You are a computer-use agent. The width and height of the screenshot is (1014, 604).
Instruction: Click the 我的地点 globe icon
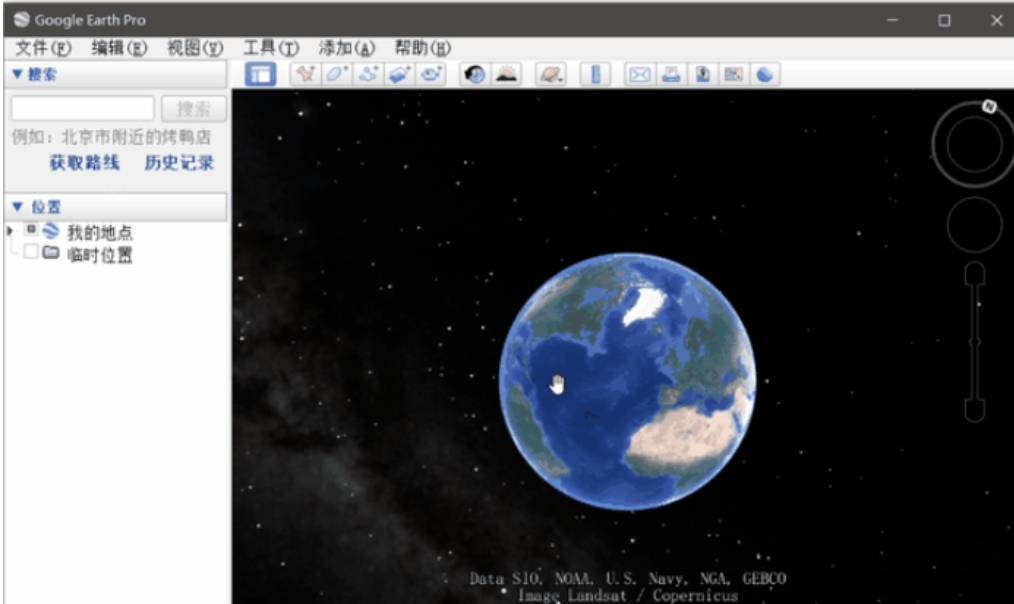[x=51, y=230]
